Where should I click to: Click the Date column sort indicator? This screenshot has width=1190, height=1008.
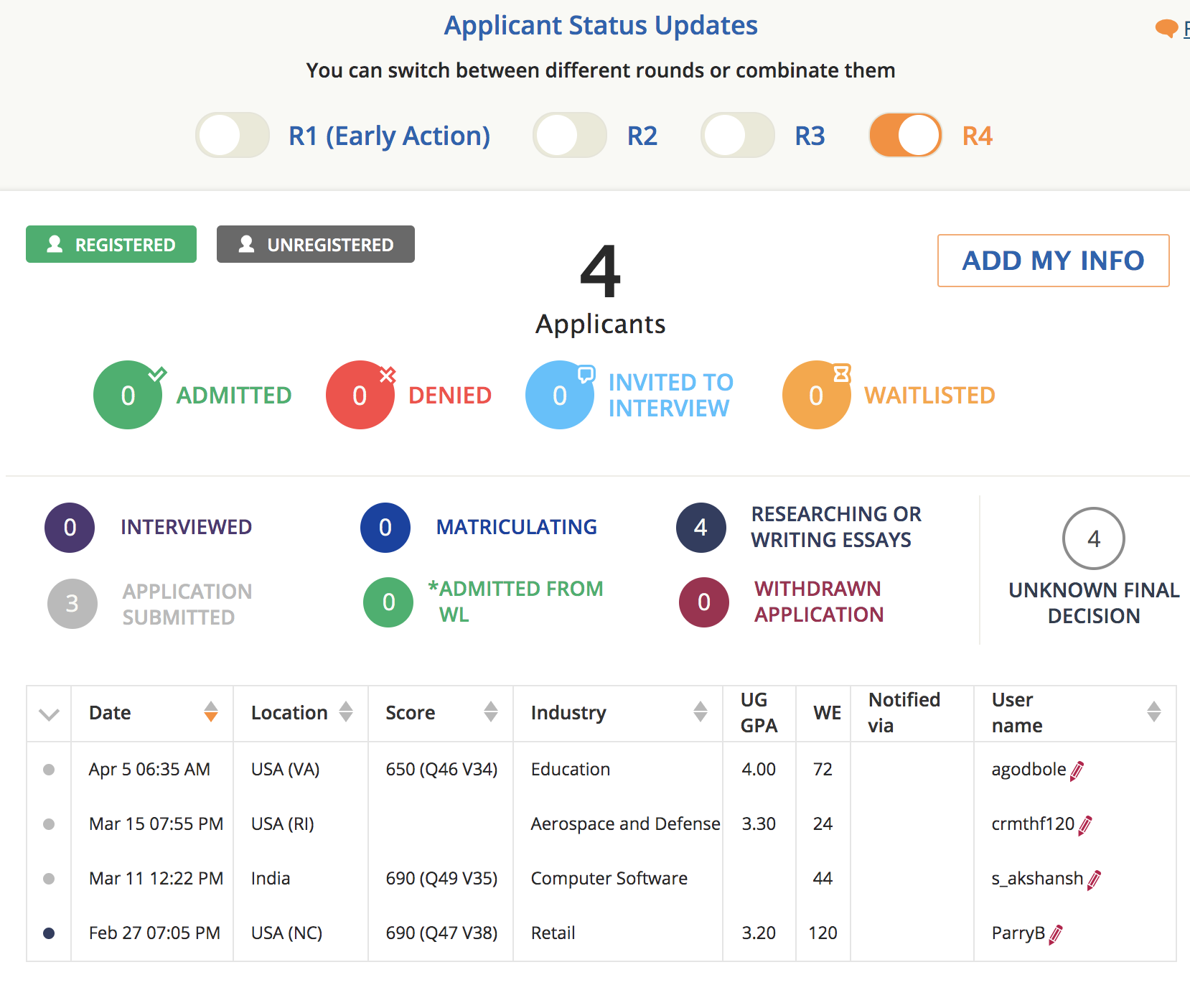point(211,712)
